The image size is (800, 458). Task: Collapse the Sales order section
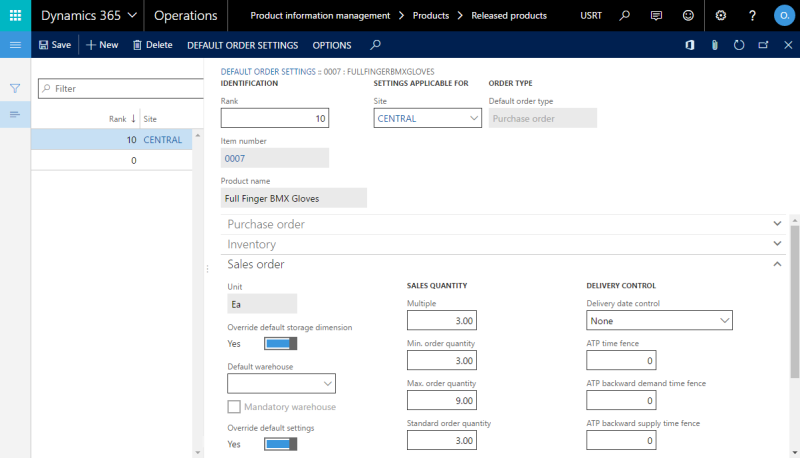pos(503,264)
